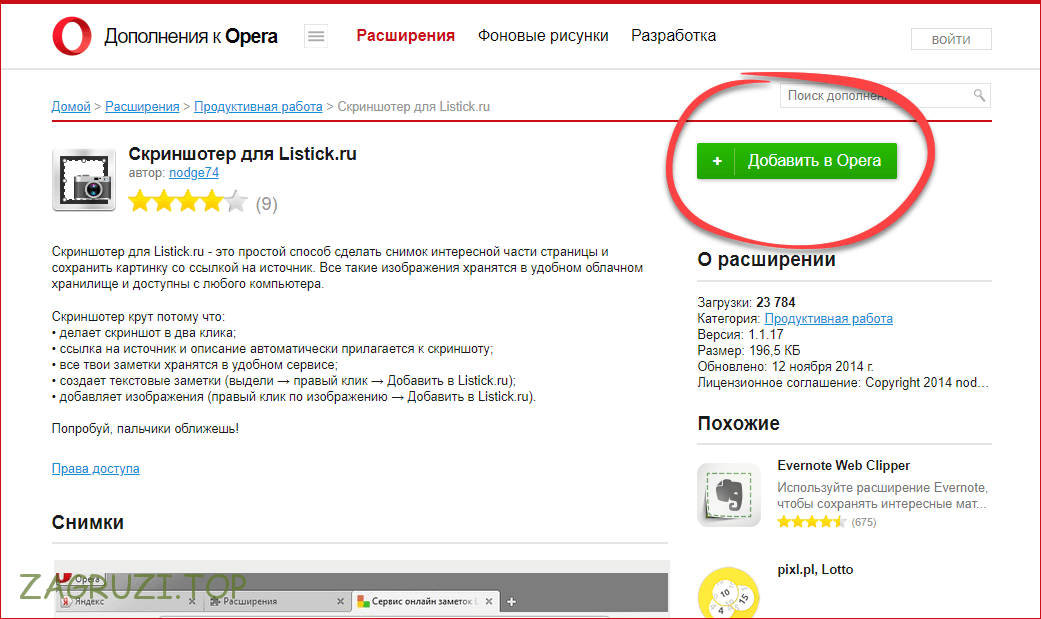Click the Evernote rating count (675)
The height and width of the screenshot is (619, 1041).
(864, 522)
